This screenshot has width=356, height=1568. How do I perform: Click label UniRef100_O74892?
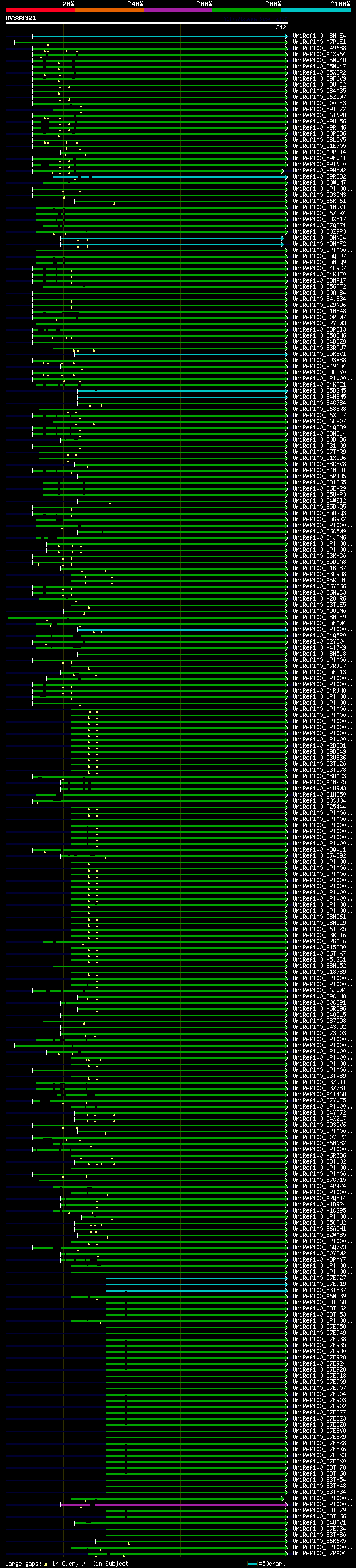pos(319,856)
